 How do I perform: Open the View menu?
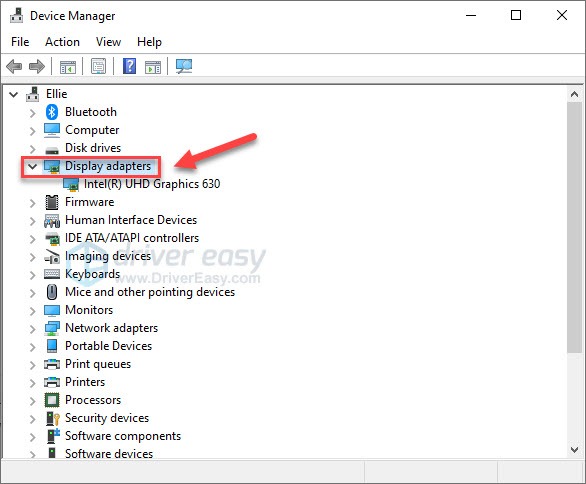point(108,42)
